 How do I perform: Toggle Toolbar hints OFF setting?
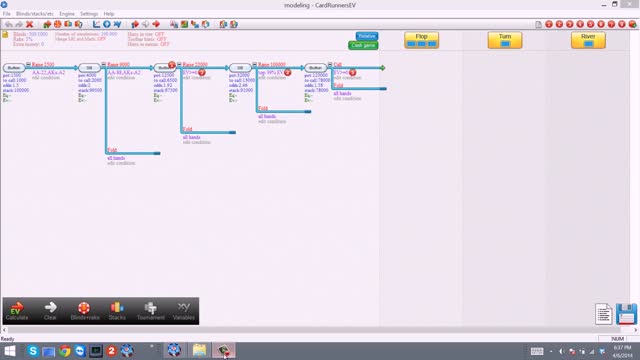147,39
